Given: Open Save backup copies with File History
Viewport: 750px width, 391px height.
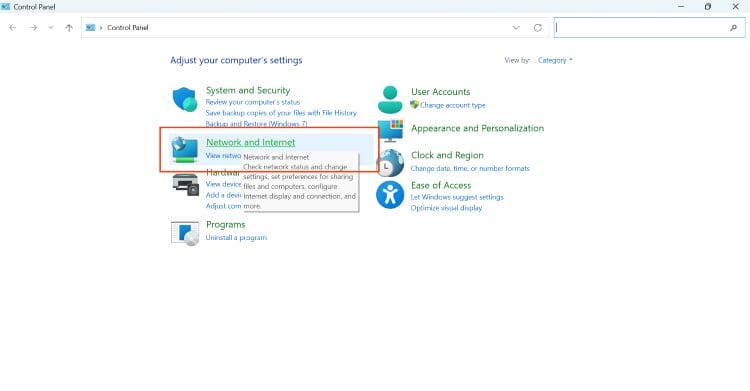Looking at the screenshot, I should (281, 113).
